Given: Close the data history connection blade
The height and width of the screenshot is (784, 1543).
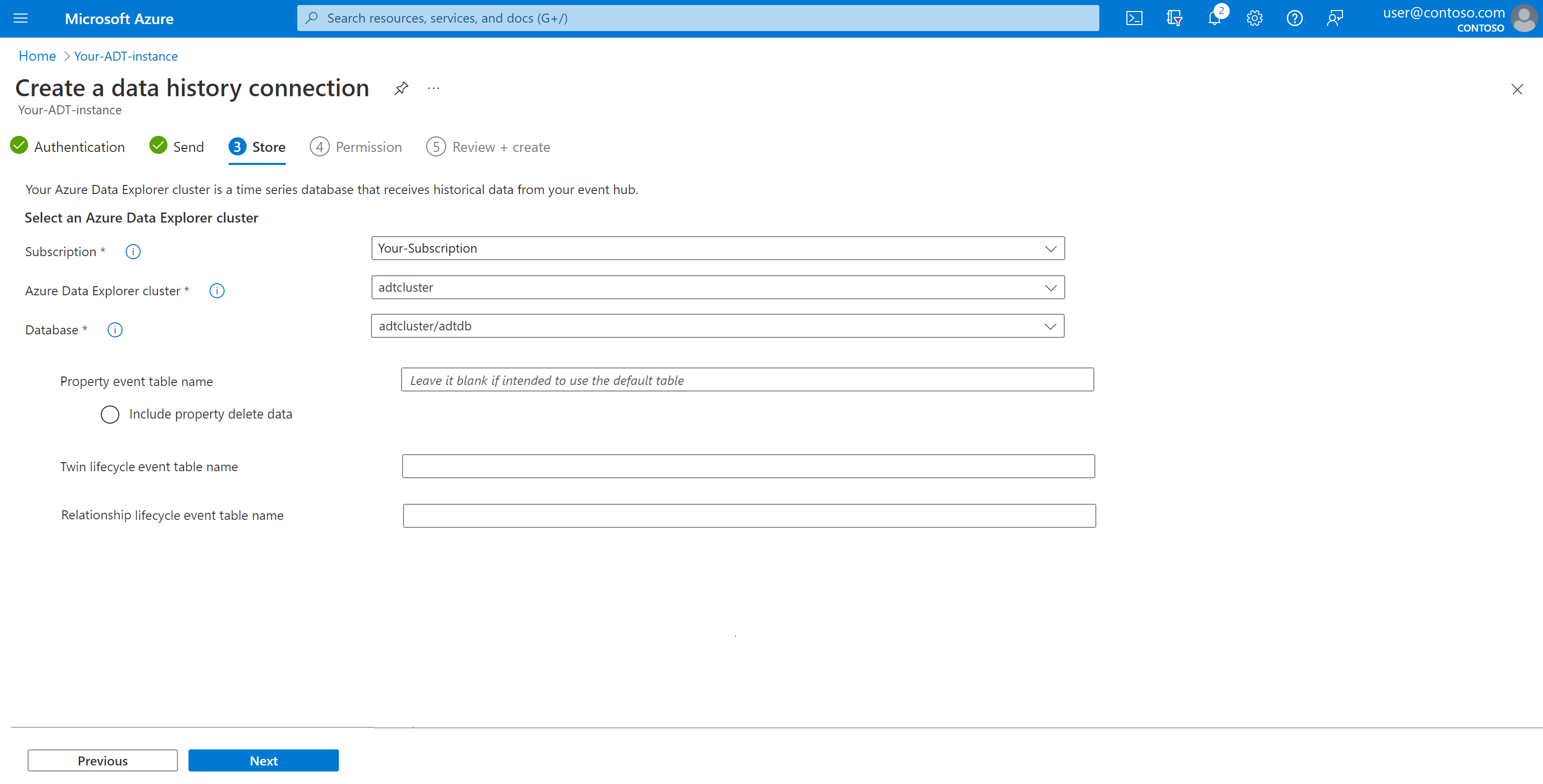Looking at the screenshot, I should point(1516,89).
